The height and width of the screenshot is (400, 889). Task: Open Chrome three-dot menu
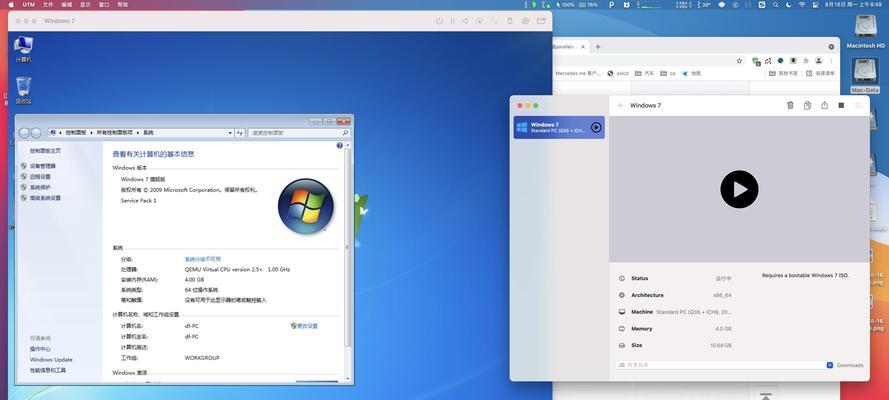coord(832,61)
